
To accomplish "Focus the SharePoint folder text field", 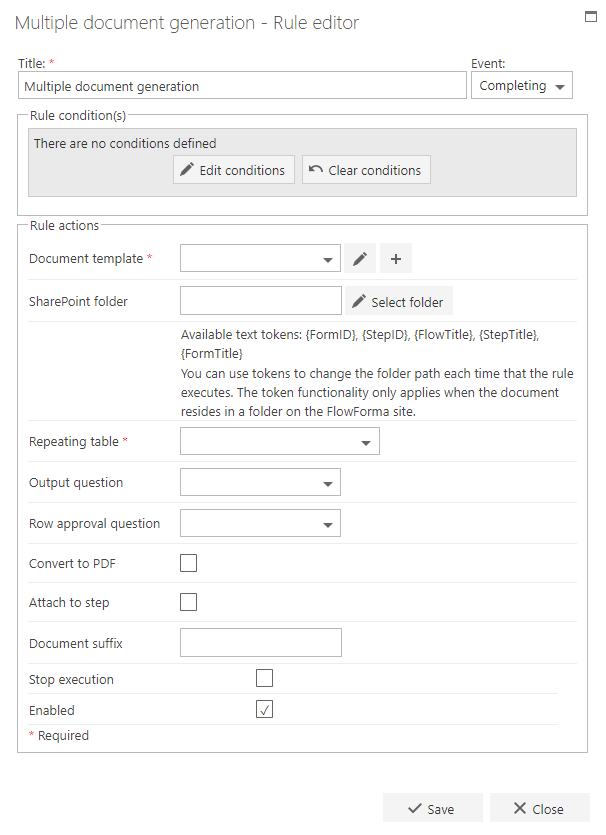I will pyautogui.click(x=261, y=301).
